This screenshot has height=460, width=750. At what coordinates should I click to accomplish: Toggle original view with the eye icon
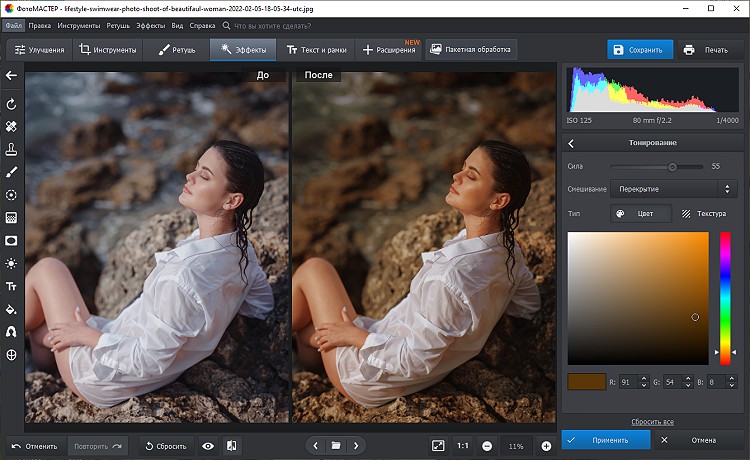208,445
